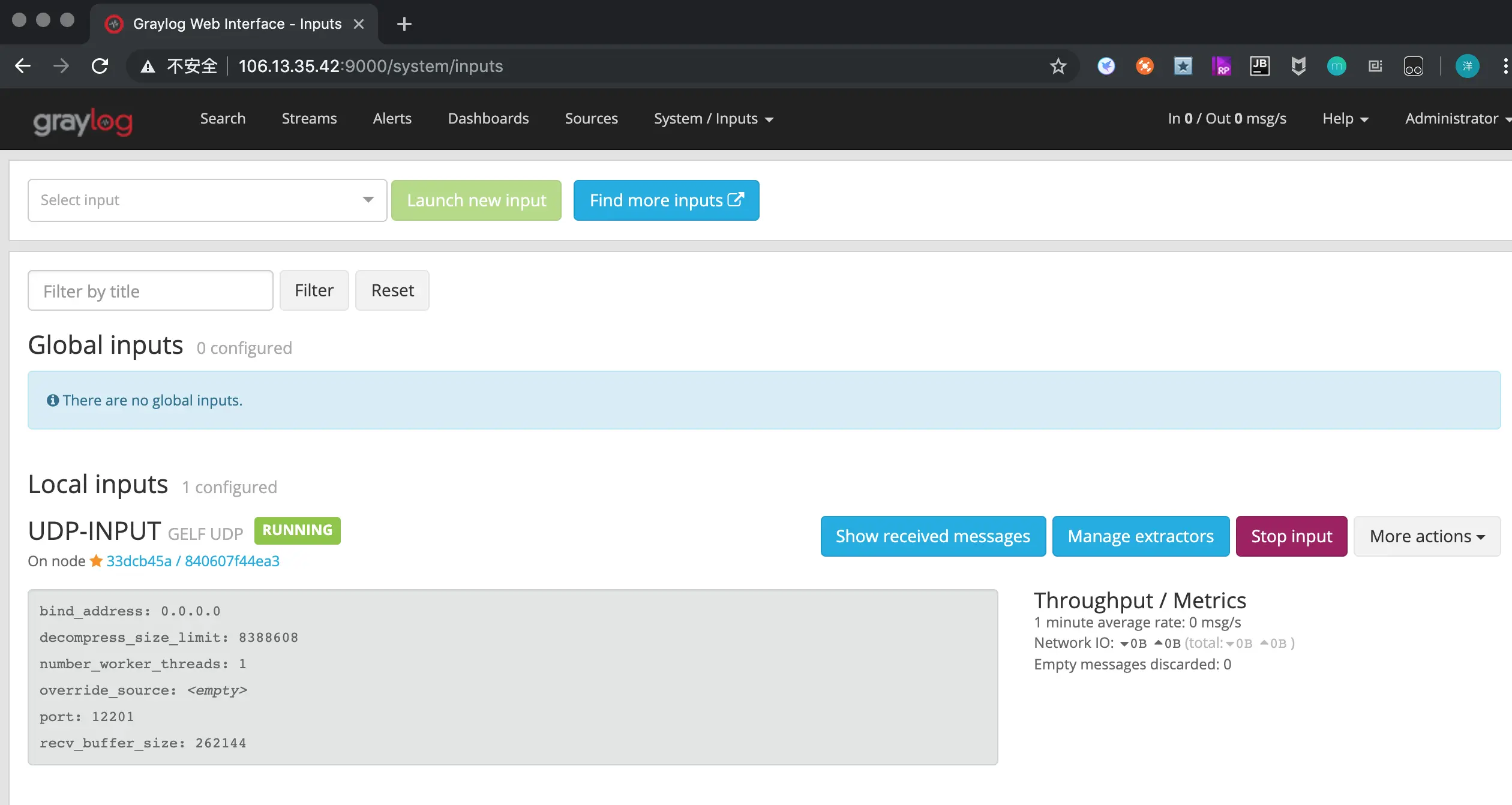Image resolution: width=1512 pixels, height=805 pixels.
Task: Go back using browser back arrow
Action: point(23,66)
